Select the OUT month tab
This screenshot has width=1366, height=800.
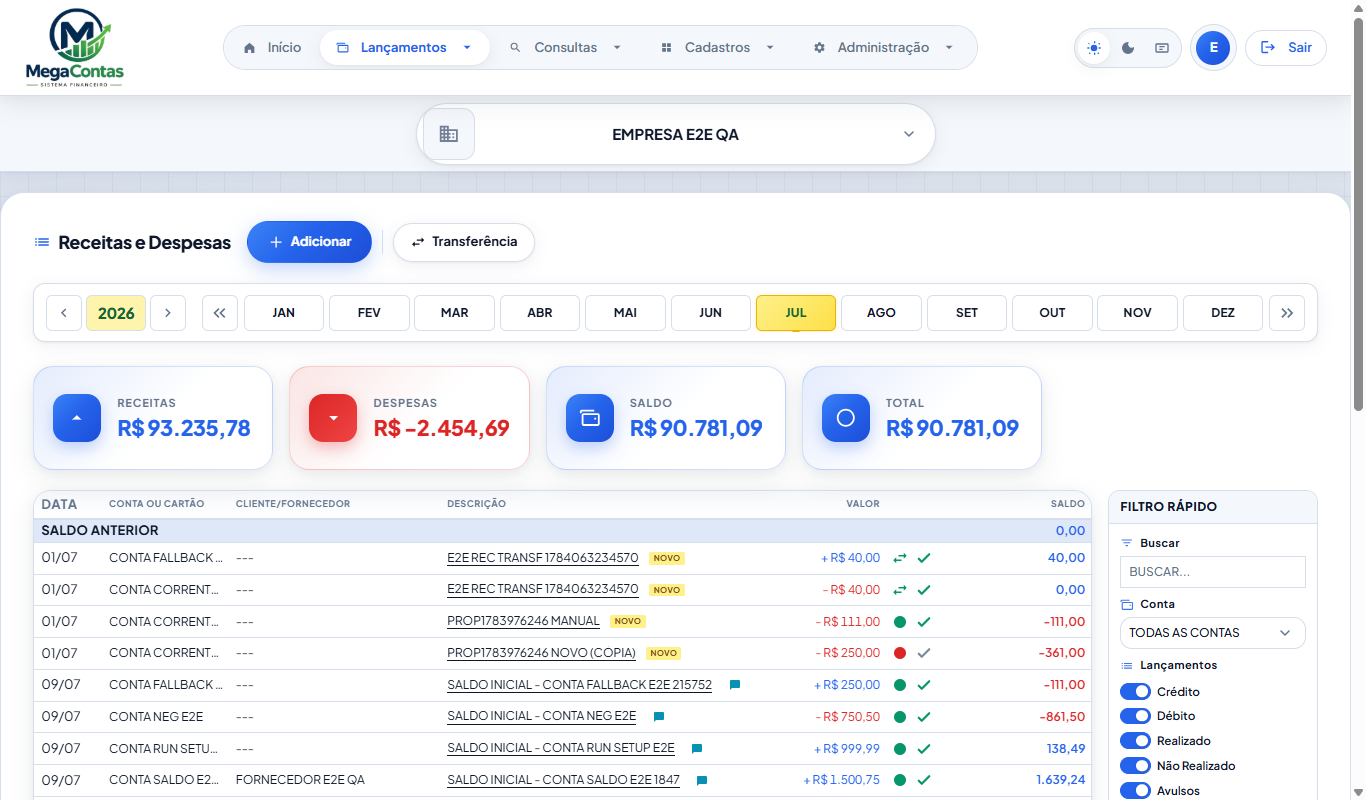tap(1052, 313)
